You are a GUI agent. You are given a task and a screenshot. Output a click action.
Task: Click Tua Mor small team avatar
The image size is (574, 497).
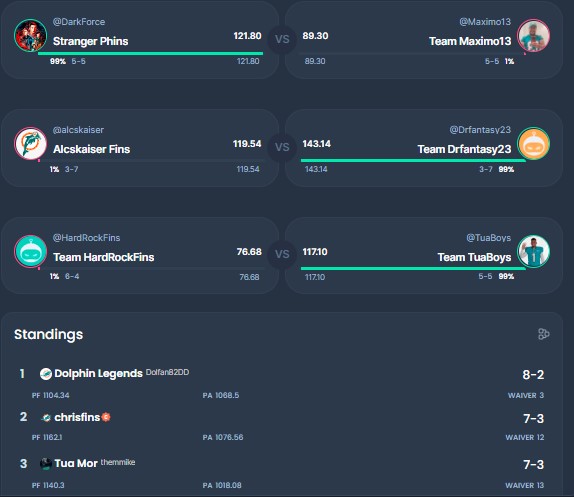tap(46, 464)
